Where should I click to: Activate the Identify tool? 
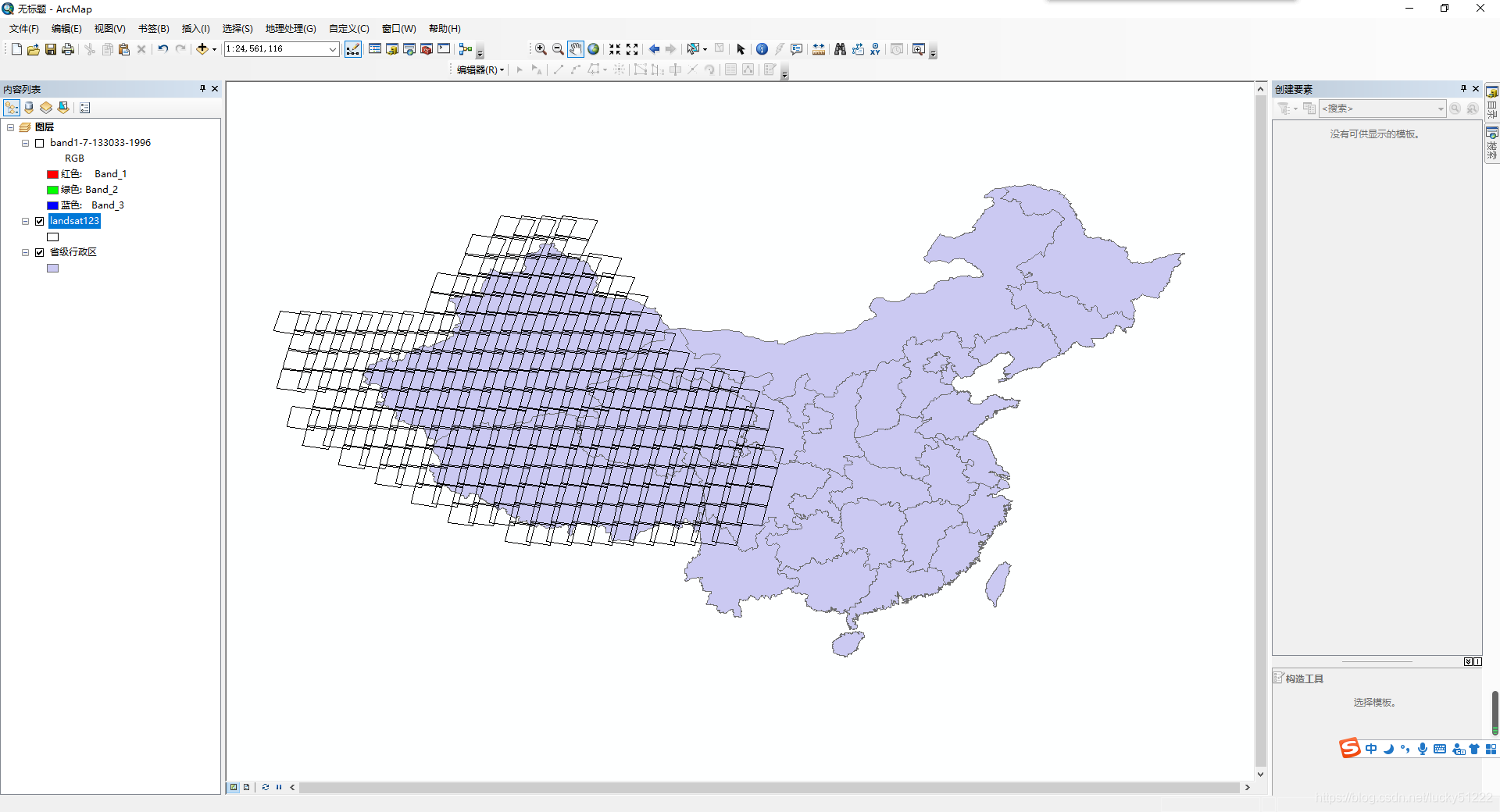pos(762,49)
